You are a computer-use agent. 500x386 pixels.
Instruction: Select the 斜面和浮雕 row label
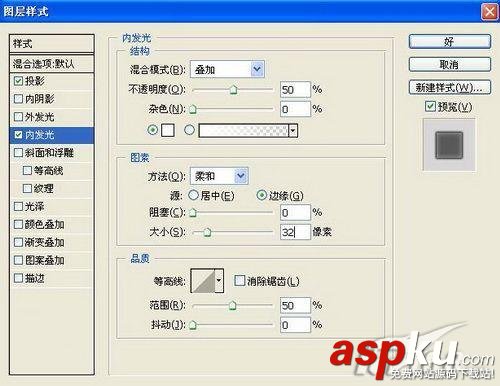[x=49, y=153]
